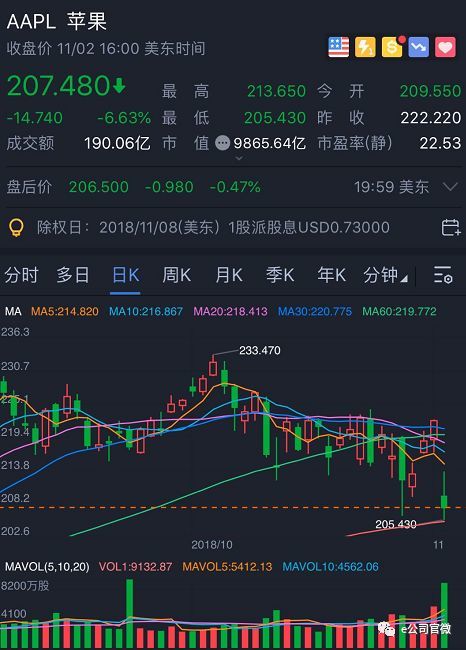Image resolution: width=466 pixels, height=650 pixels.
Task: Select the 周K chart tab
Action: click(x=177, y=275)
